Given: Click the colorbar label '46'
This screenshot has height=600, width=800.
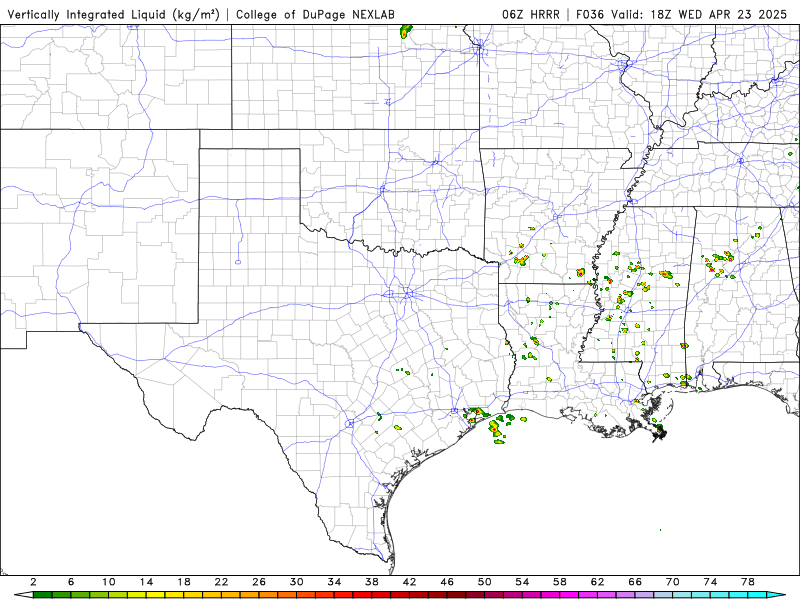Looking at the screenshot, I should (447, 582).
